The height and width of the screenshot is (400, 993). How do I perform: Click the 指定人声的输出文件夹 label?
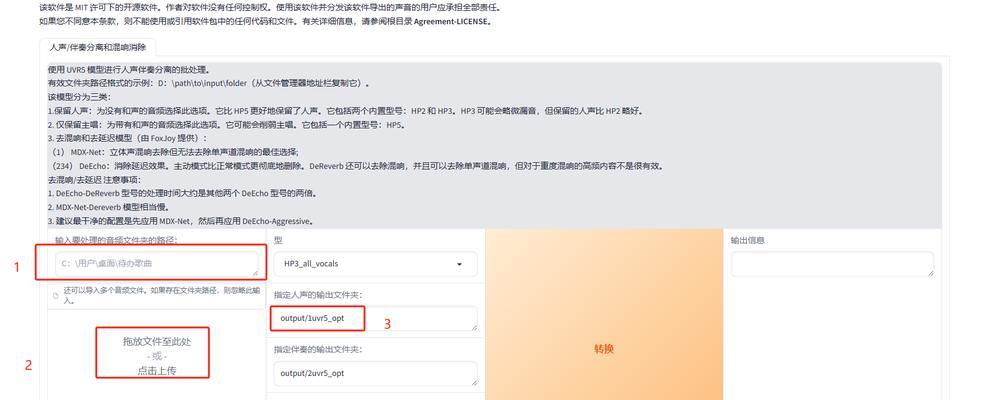coord(318,295)
